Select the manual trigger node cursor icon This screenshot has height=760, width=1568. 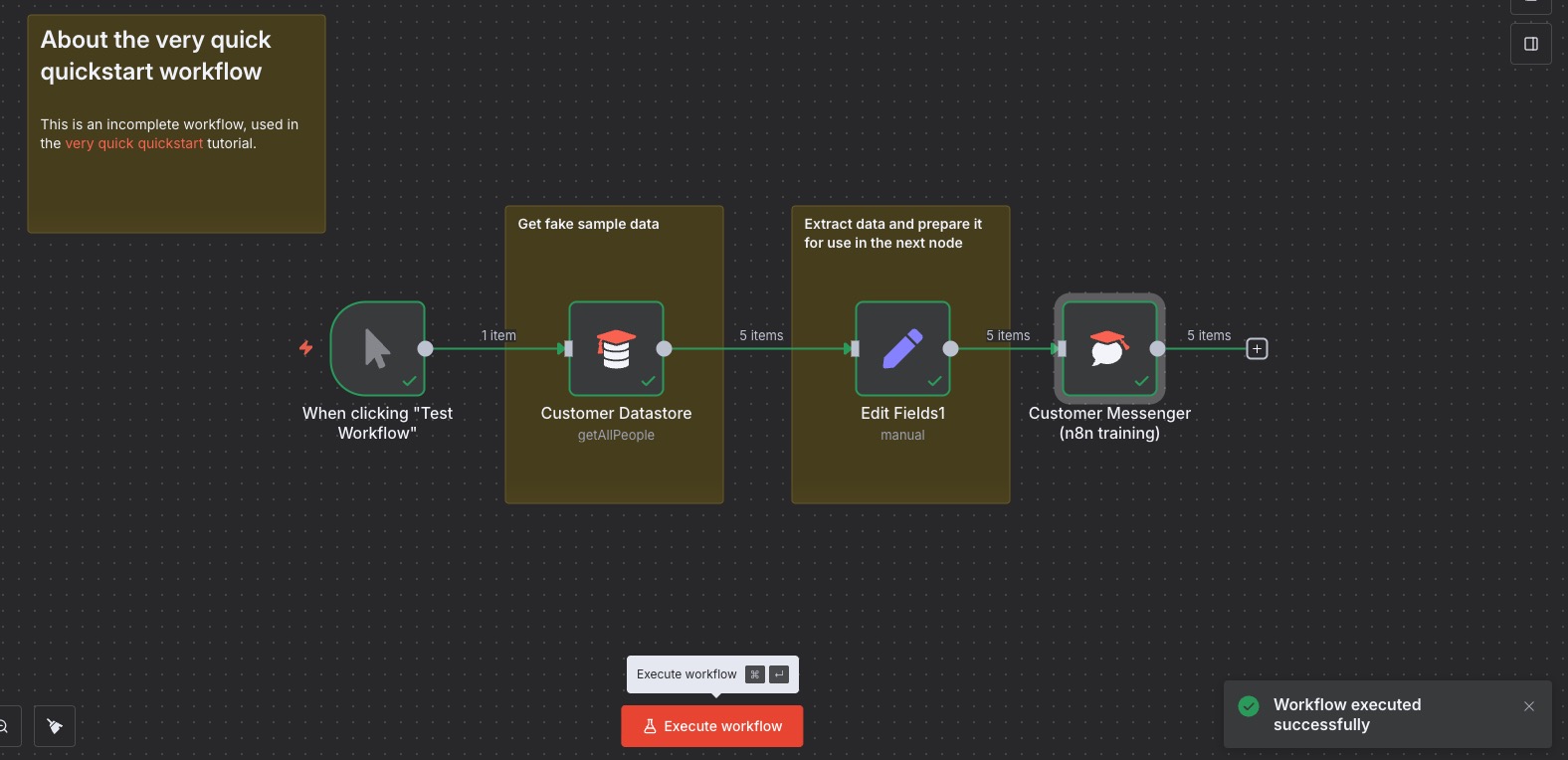[377, 348]
